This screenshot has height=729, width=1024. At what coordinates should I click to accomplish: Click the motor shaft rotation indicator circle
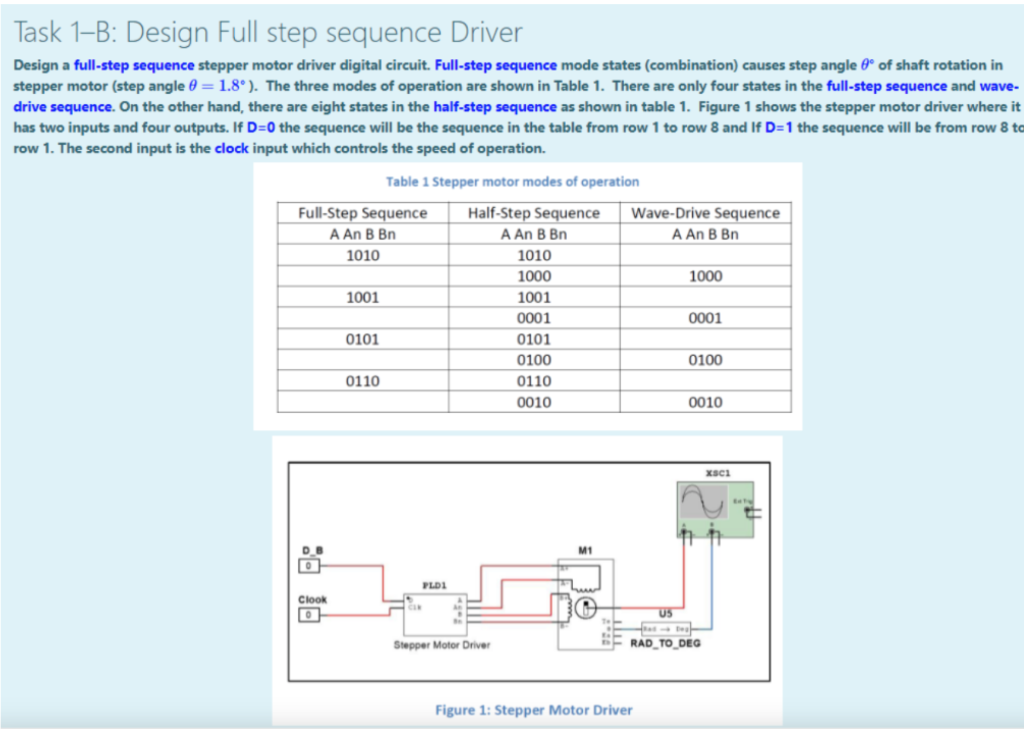click(x=585, y=608)
